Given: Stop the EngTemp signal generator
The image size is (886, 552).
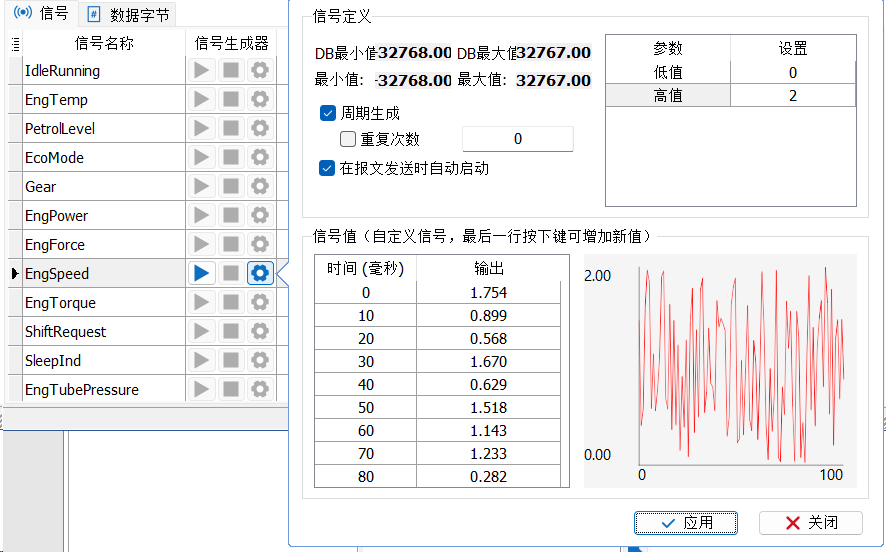Looking at the screenshot, I should pos(231,99).
